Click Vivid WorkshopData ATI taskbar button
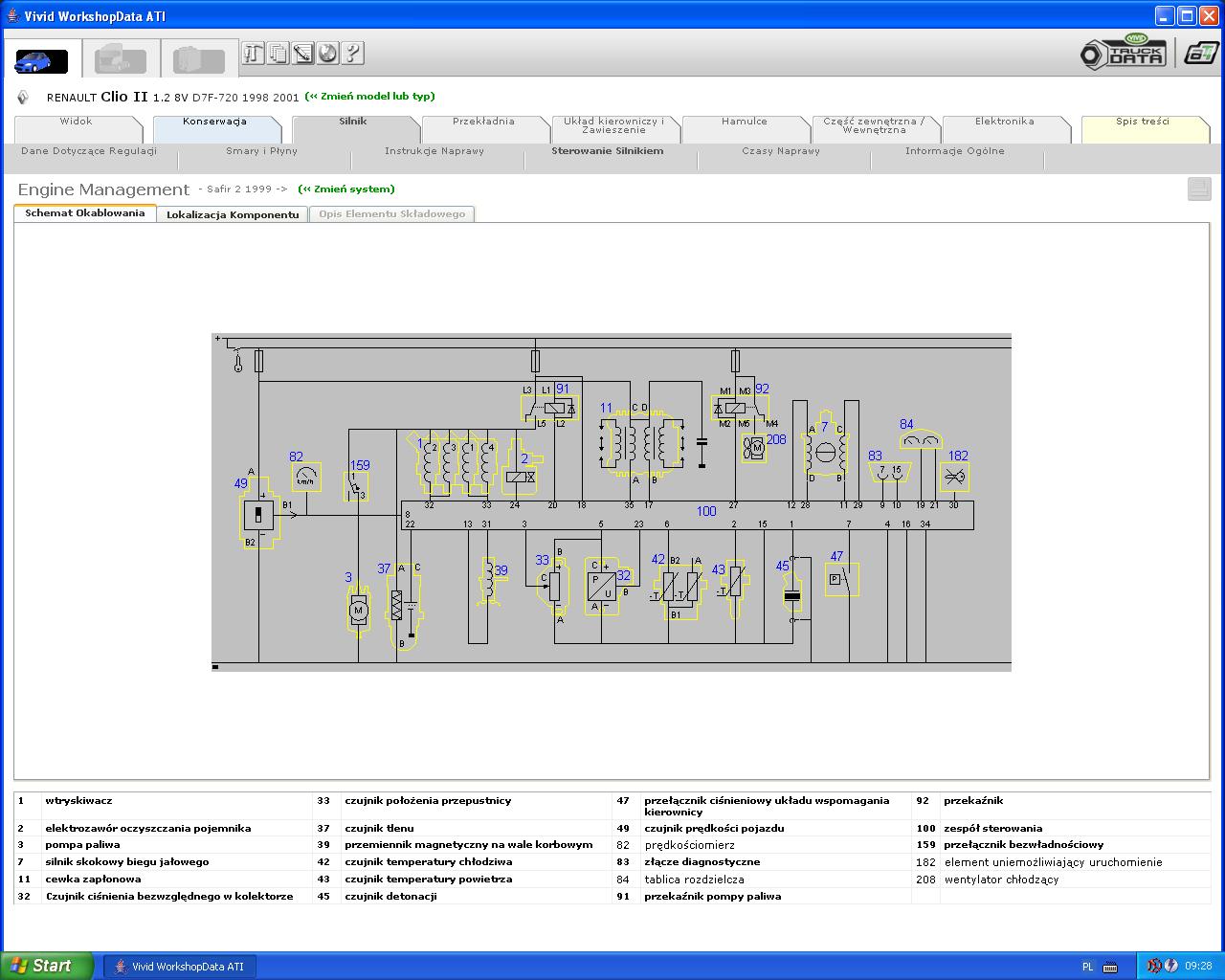The height and width of the screenshot is (980, 1225). click(x=180, y=967)
